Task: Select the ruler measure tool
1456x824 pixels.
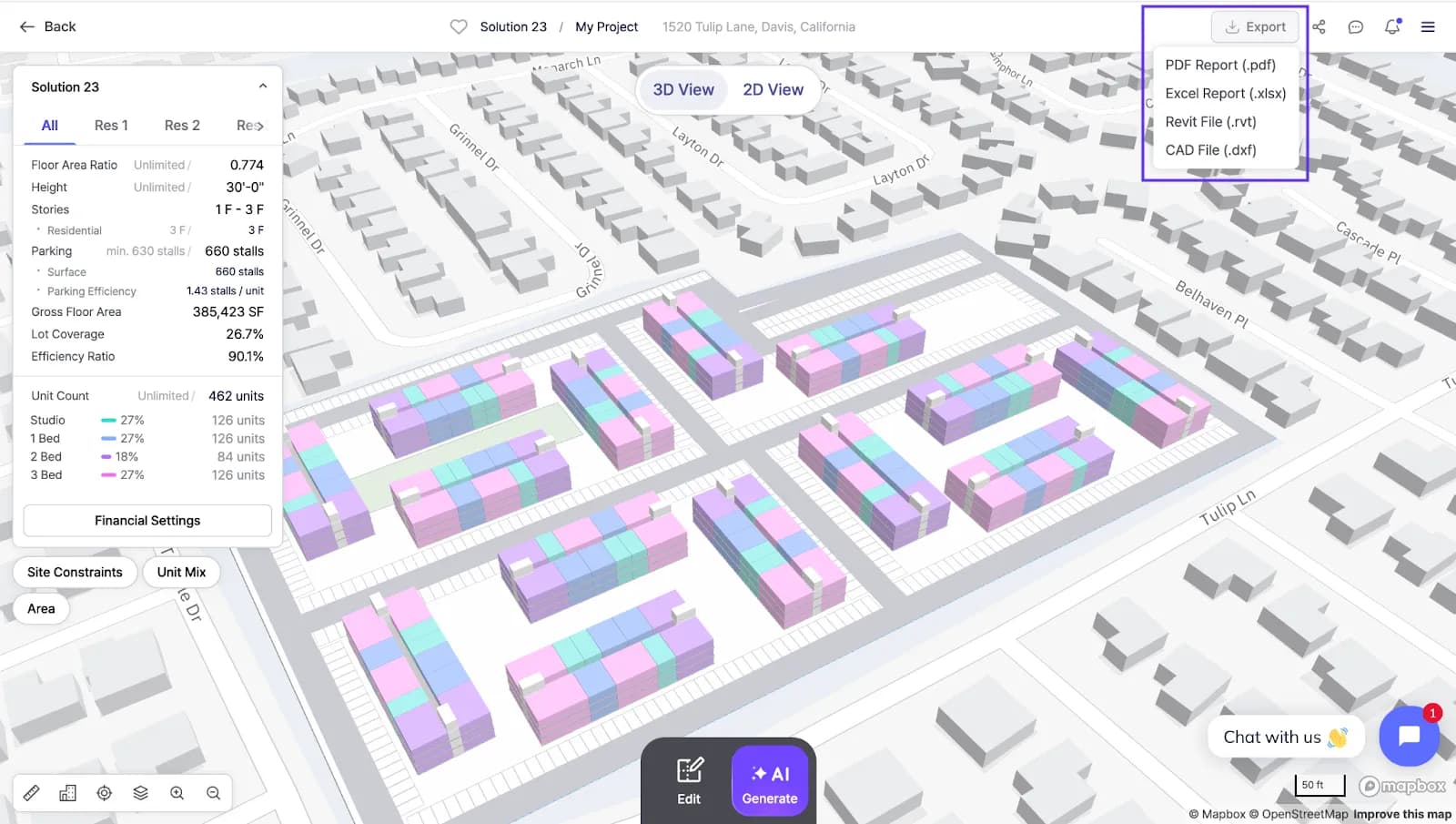Action: (x=32, y=793)
